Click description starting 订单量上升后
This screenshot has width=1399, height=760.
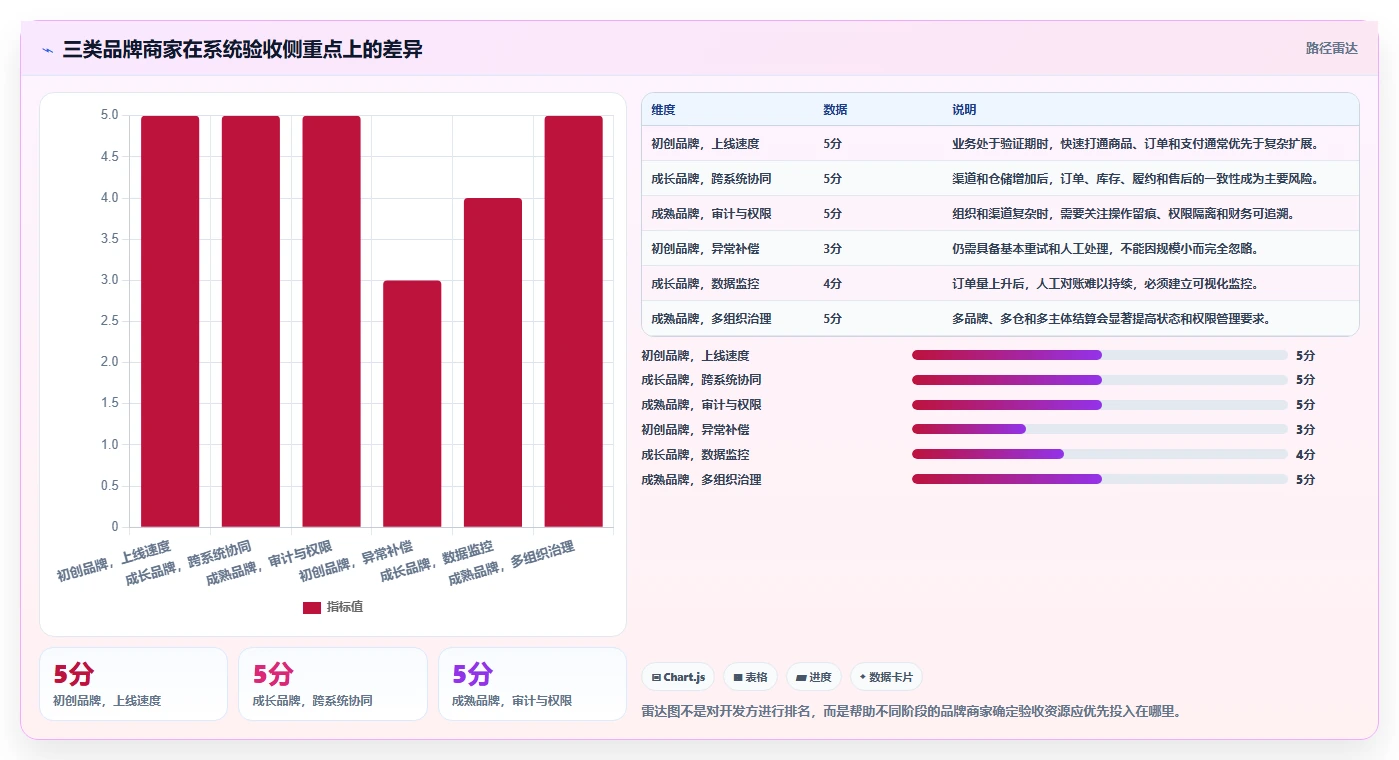1105,284
